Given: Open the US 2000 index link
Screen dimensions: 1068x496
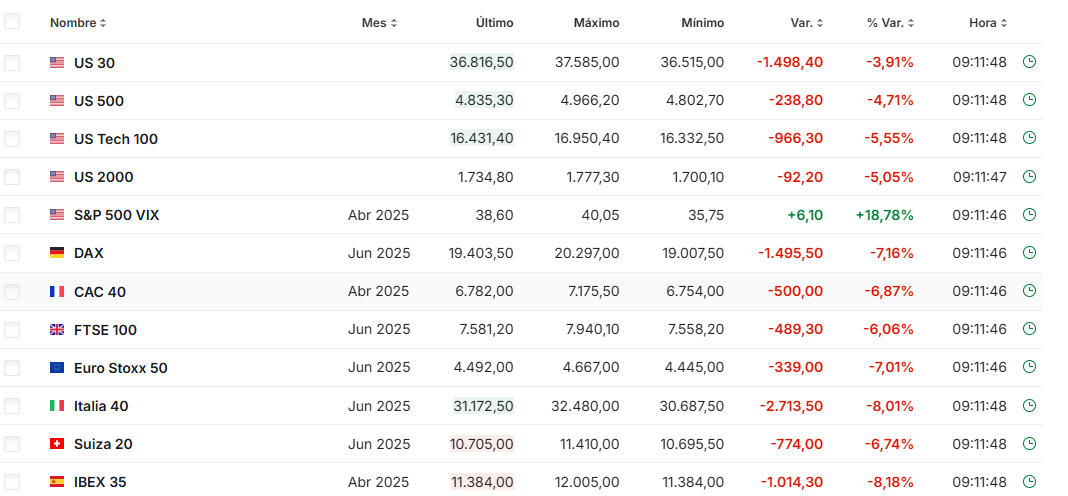Looking at the screenshot, I should [x=104, y=177].
